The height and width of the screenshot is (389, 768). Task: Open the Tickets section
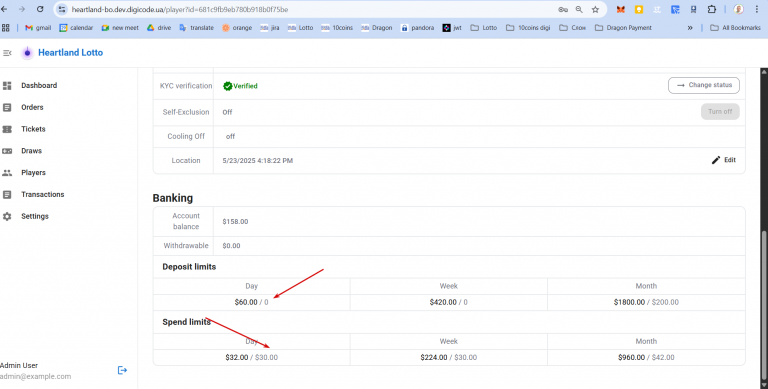click(x=33, y=129)
